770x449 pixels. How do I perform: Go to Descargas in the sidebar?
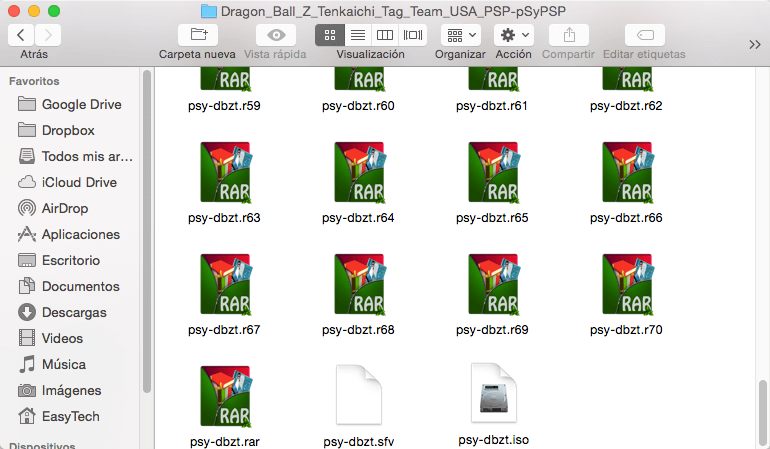tap(73, 312)
